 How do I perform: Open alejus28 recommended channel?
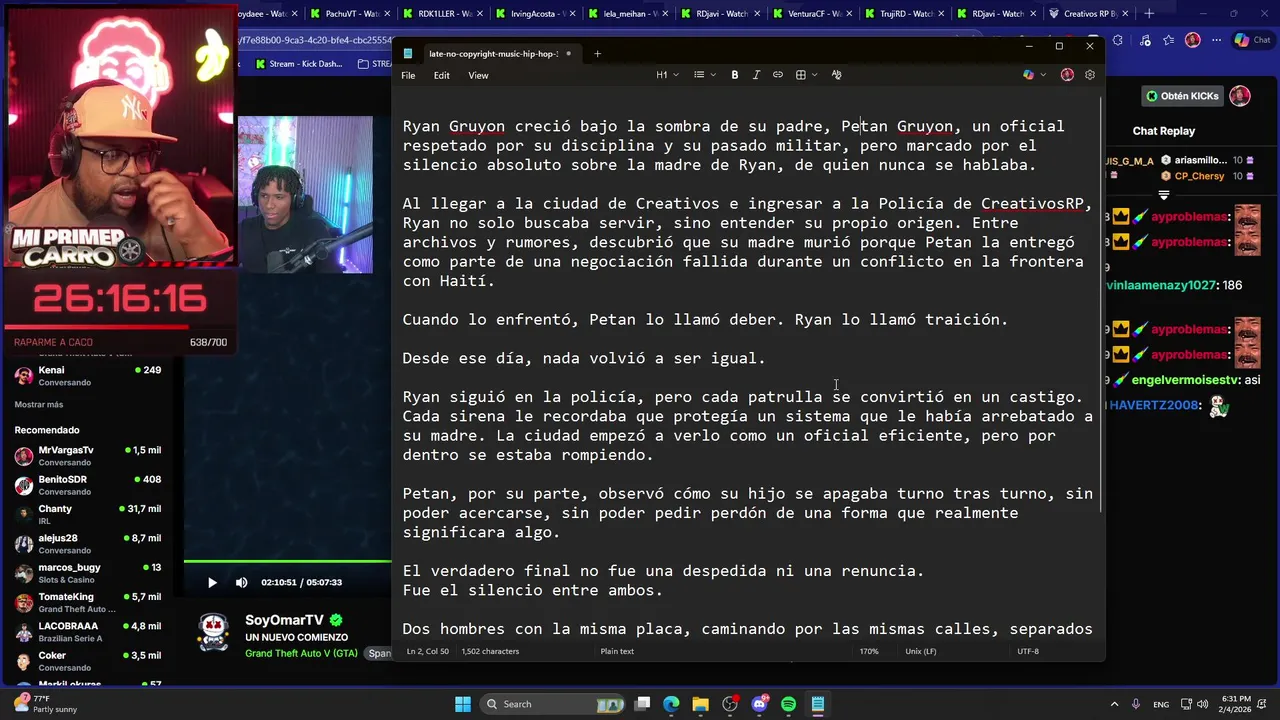88,544
